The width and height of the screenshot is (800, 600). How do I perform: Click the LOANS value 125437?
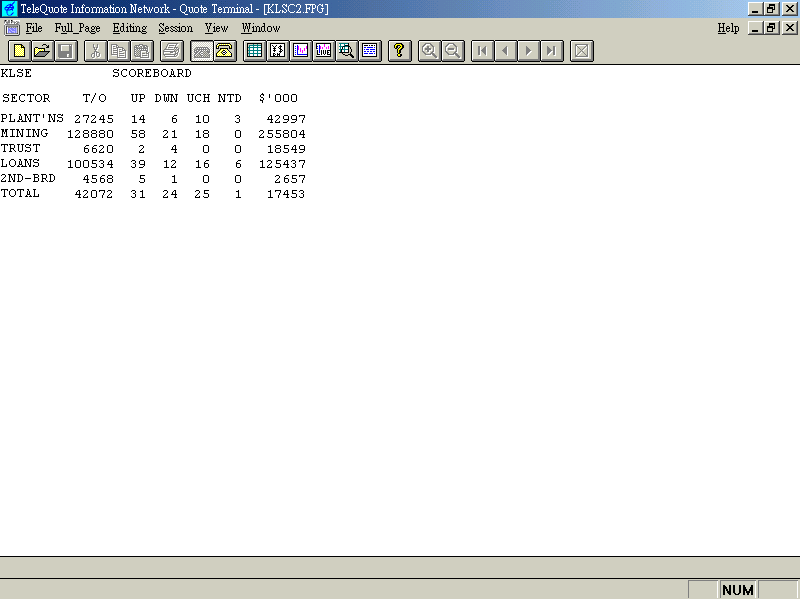point(282,164)
